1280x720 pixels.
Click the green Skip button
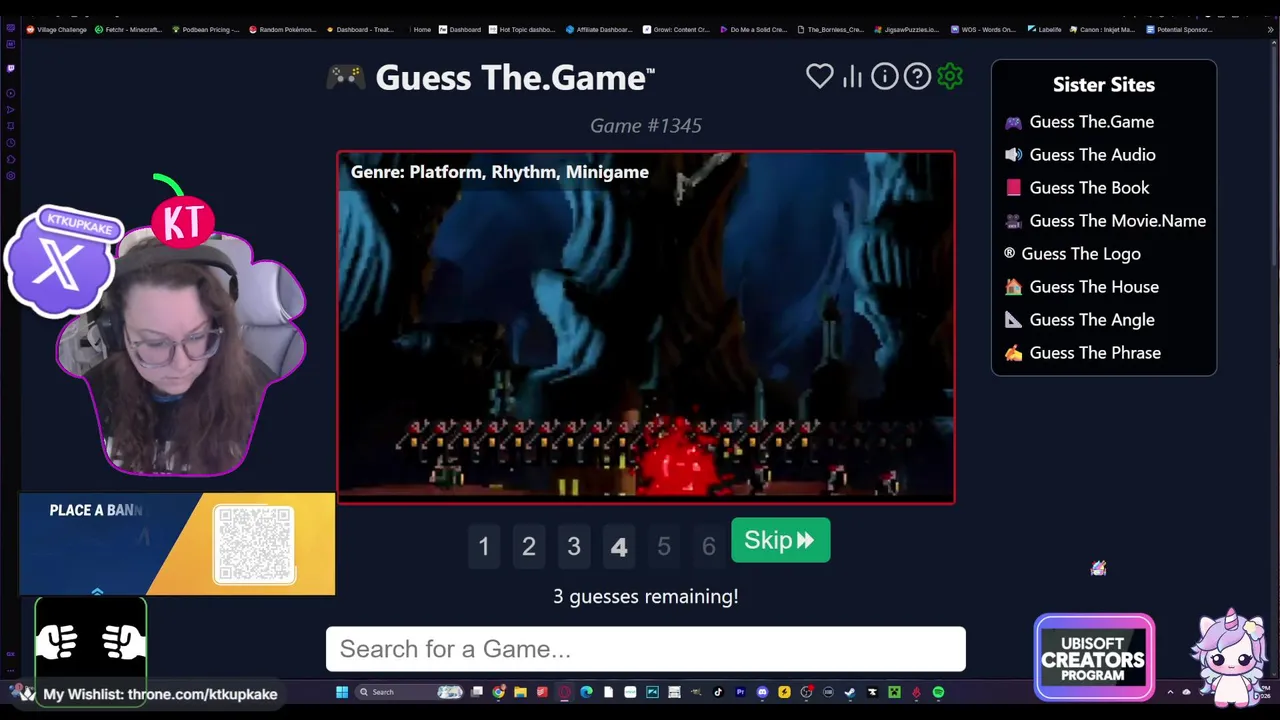coord(780,540)
